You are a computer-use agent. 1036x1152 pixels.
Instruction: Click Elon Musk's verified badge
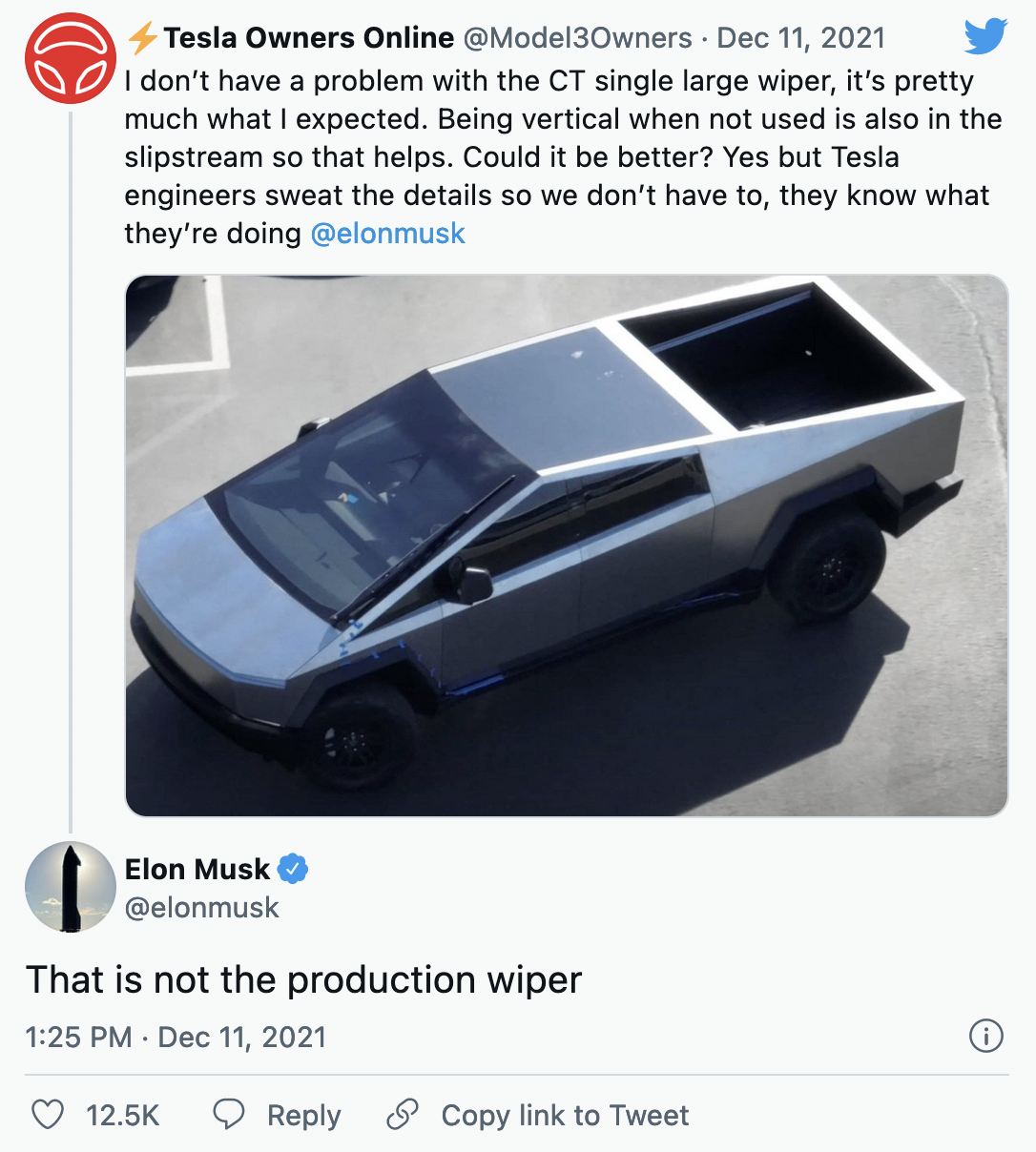tap(294, 869)
